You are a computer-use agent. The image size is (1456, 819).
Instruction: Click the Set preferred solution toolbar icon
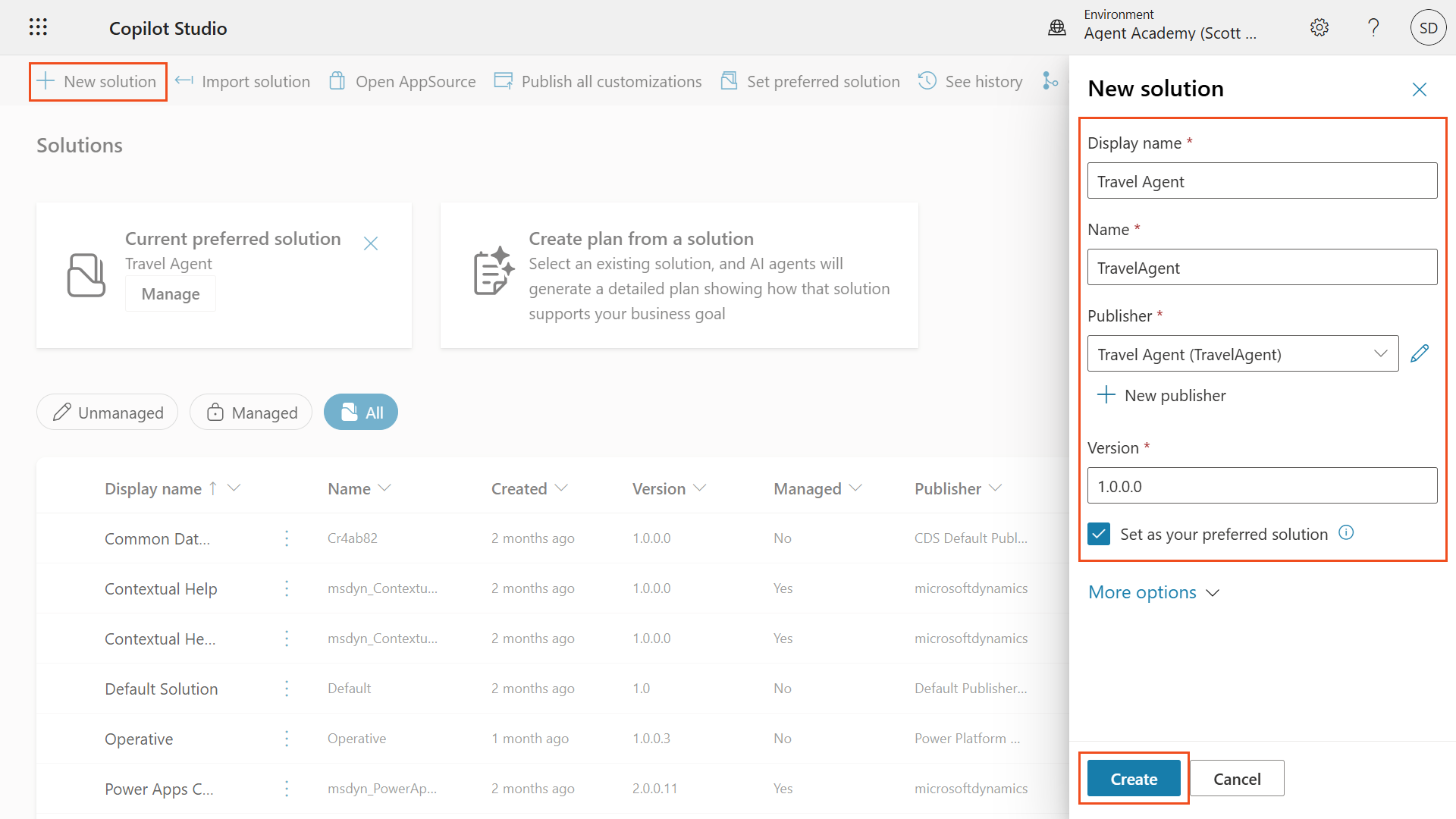coord(729,80)
